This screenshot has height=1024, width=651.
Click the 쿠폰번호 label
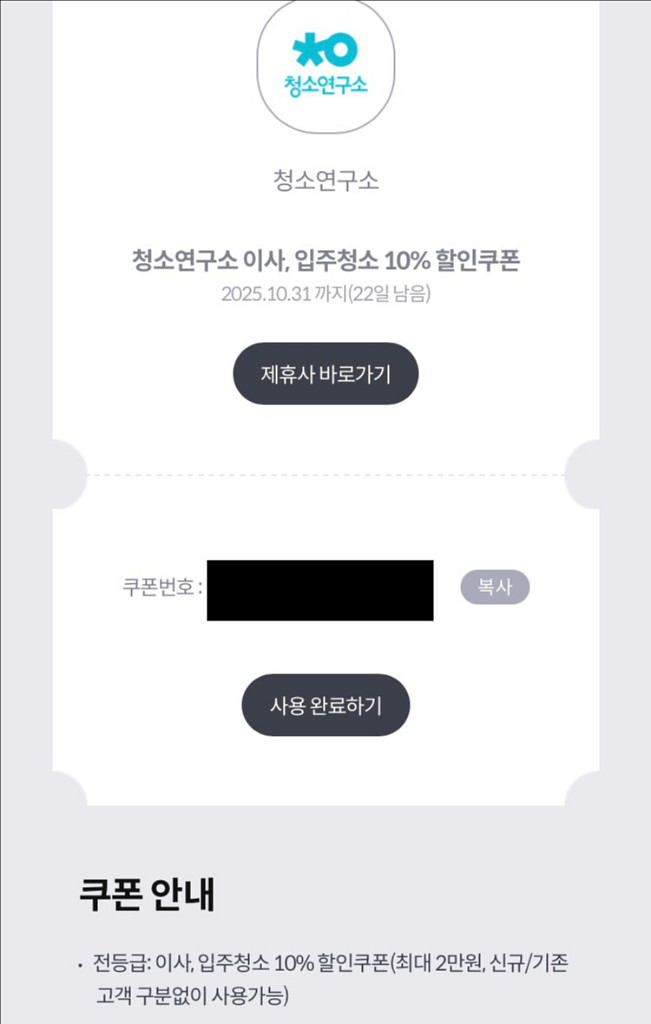tap(162, 587)
